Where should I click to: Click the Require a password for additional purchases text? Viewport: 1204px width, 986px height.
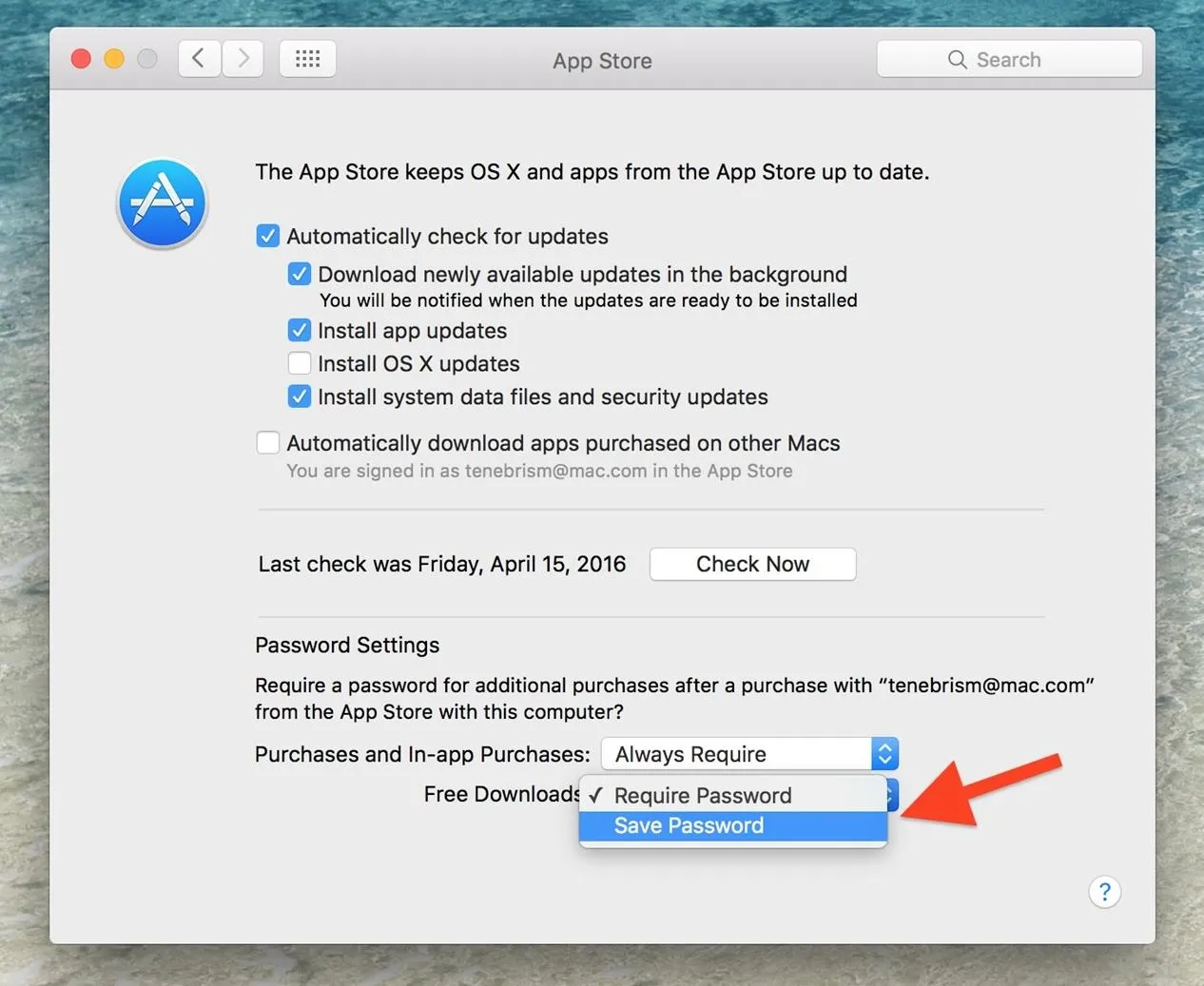pos(674,698)
